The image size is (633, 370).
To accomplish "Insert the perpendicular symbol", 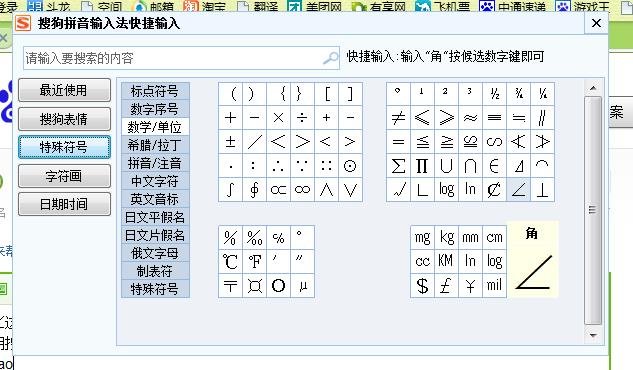I will click(x=542, y=190).
